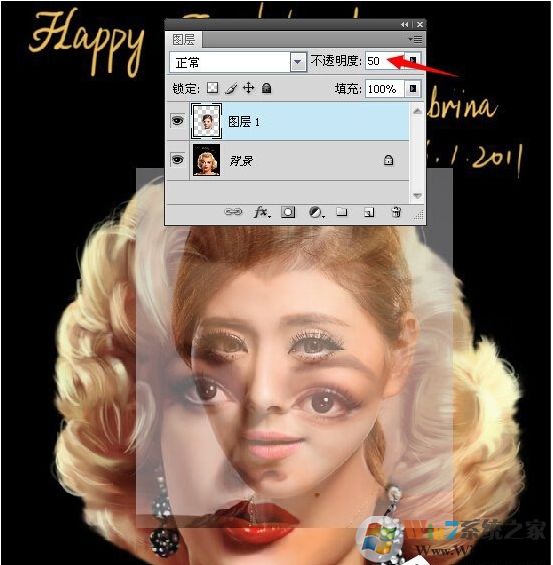Open the 正常 blend mode dropdown
Image resolution: width=553 pixels, height=565 pixels.
238,63
